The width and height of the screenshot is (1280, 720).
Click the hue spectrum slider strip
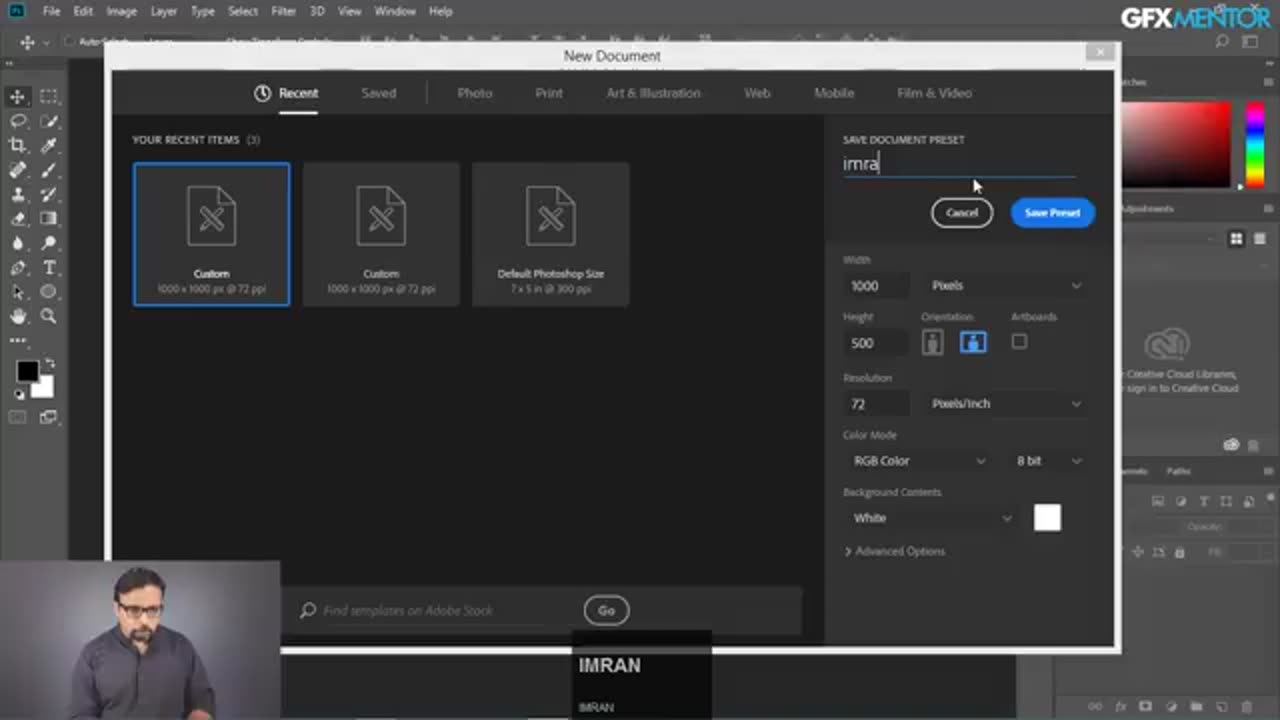click(x=1255, y=143)
